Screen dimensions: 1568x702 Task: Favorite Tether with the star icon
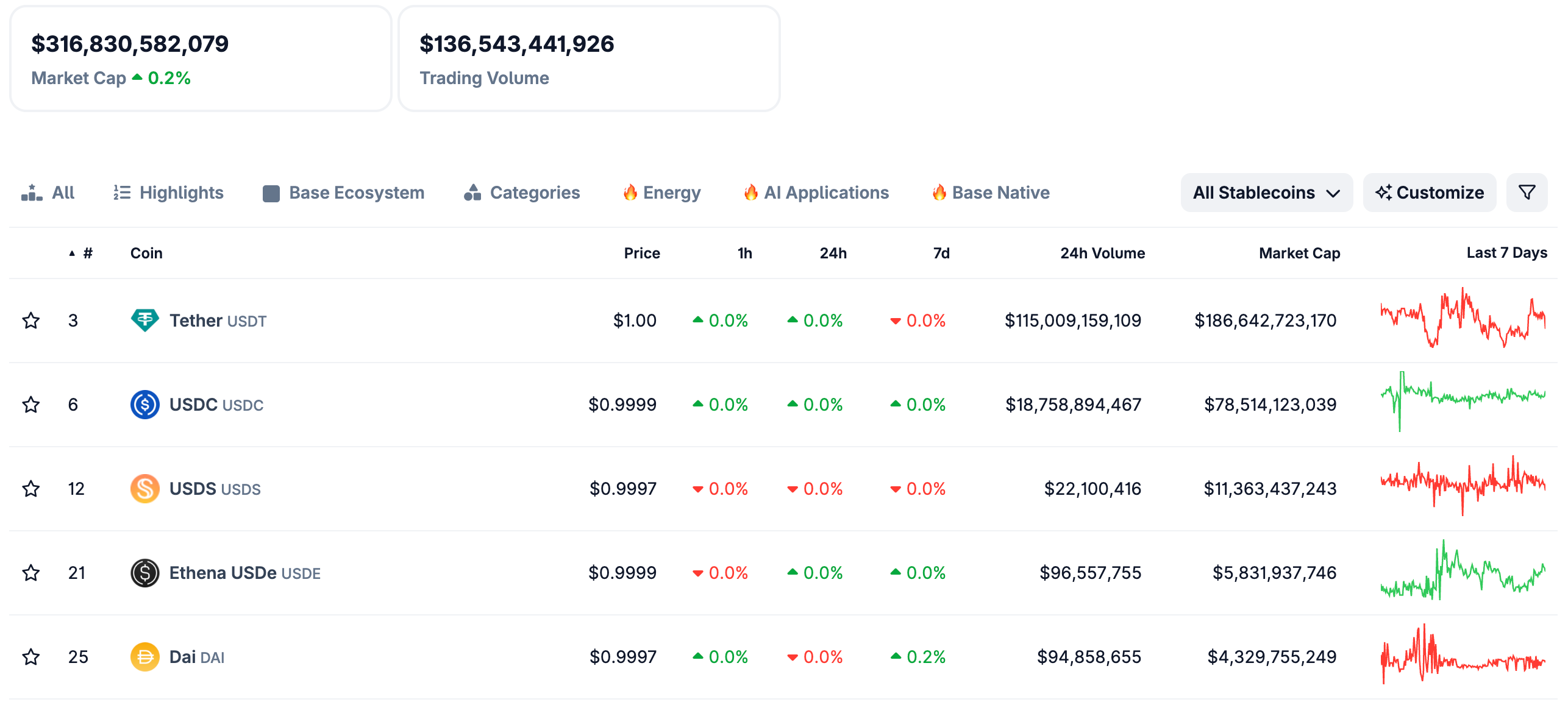tap(31, 320)
